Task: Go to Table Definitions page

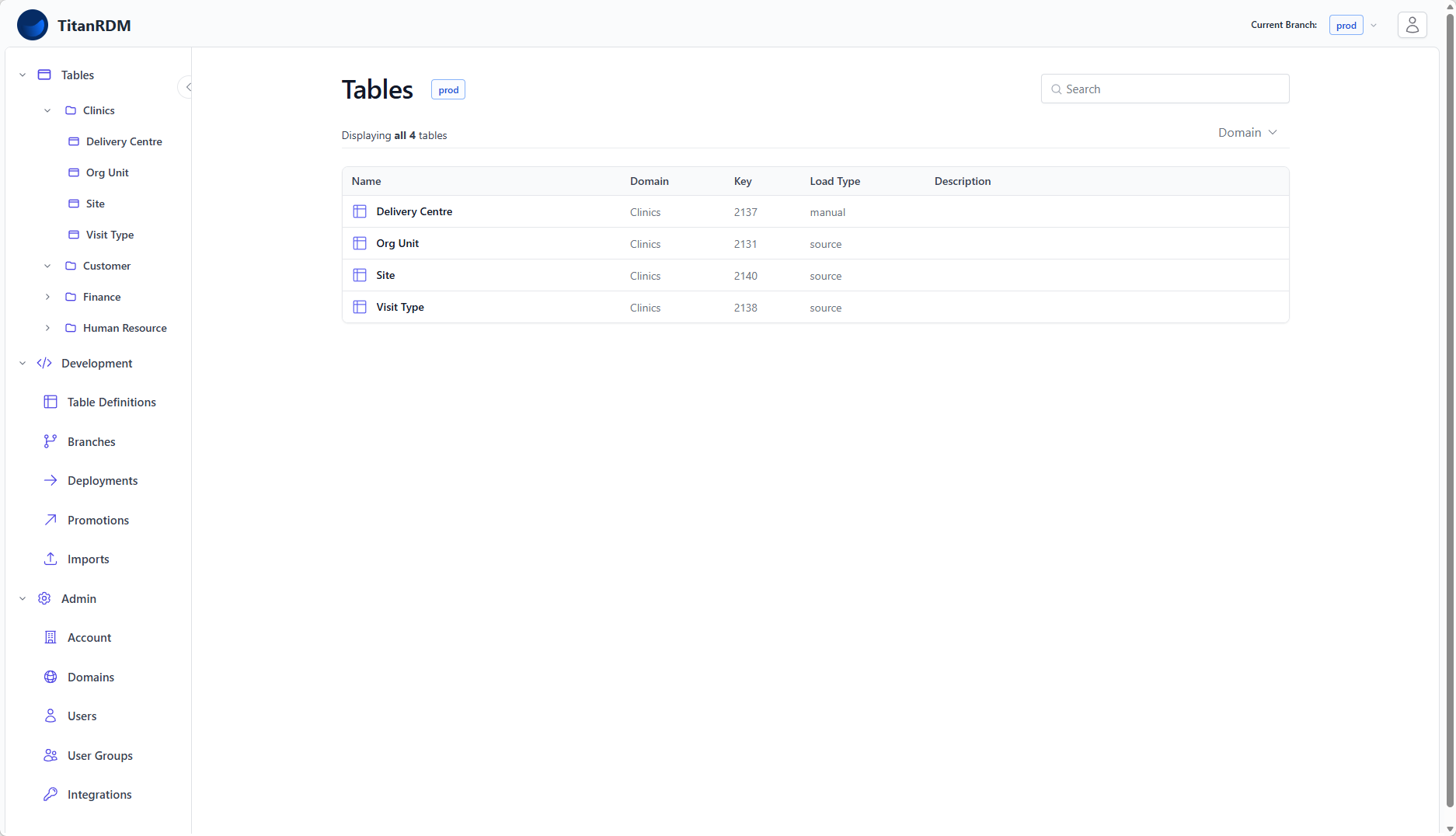Action: click(x=112, y=402)
